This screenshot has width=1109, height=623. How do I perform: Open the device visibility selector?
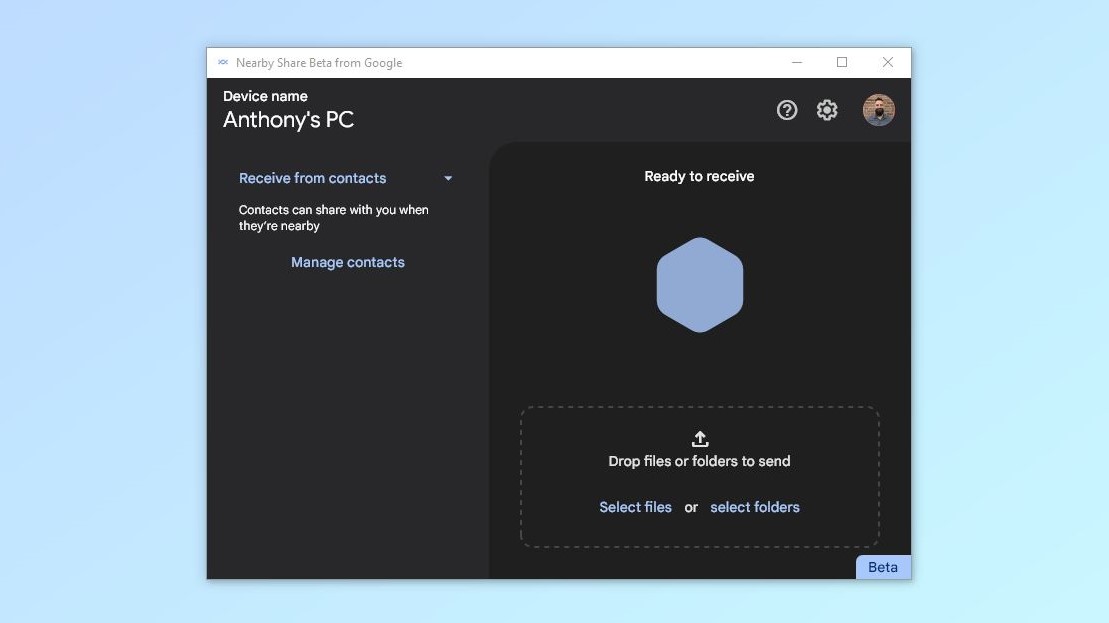pos(313,178)
